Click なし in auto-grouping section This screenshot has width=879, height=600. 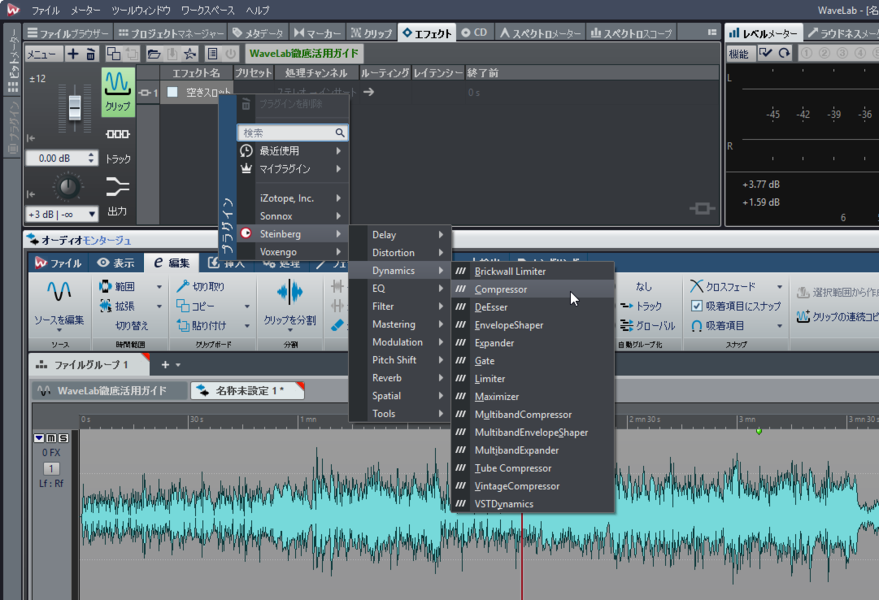pos(644,287)
